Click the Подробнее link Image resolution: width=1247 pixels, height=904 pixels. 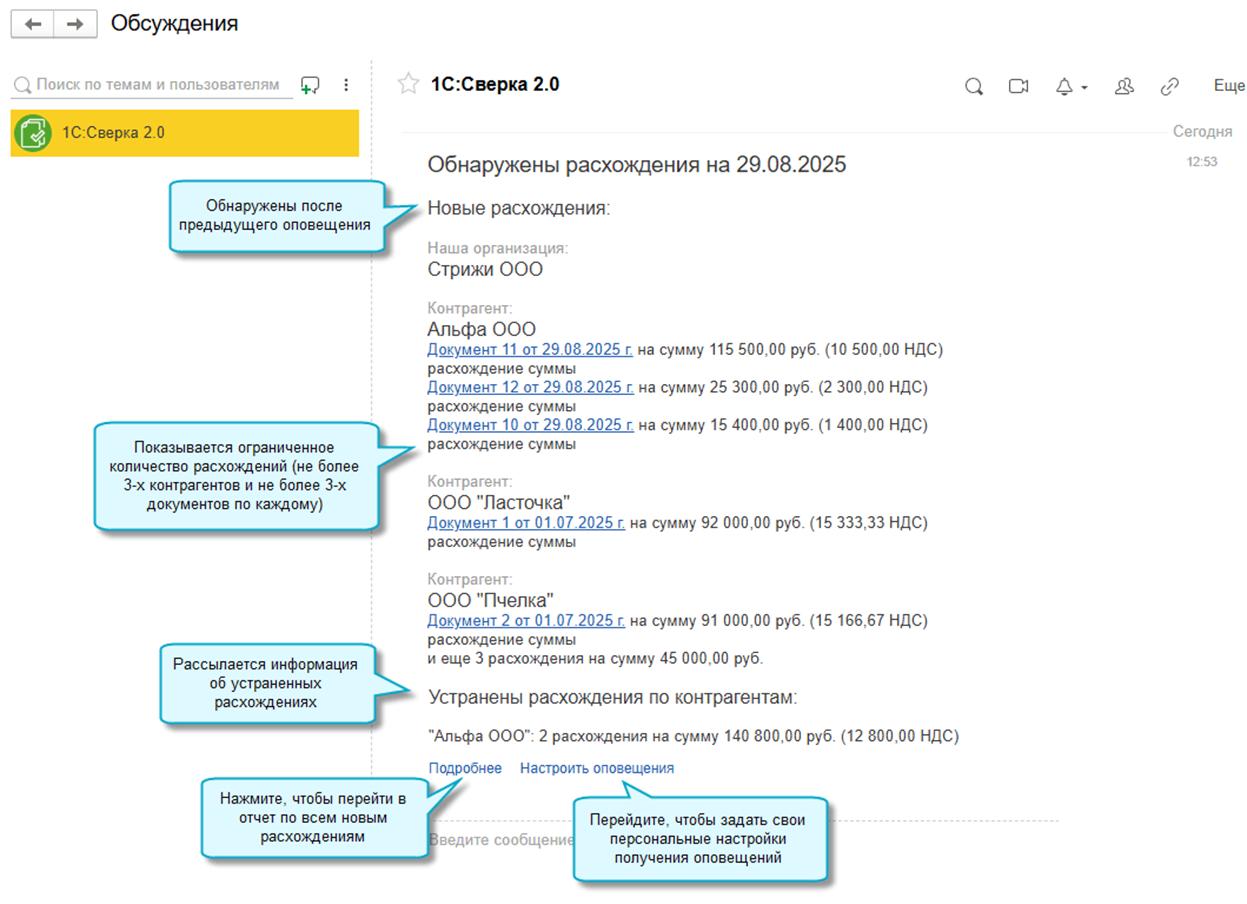465,768
